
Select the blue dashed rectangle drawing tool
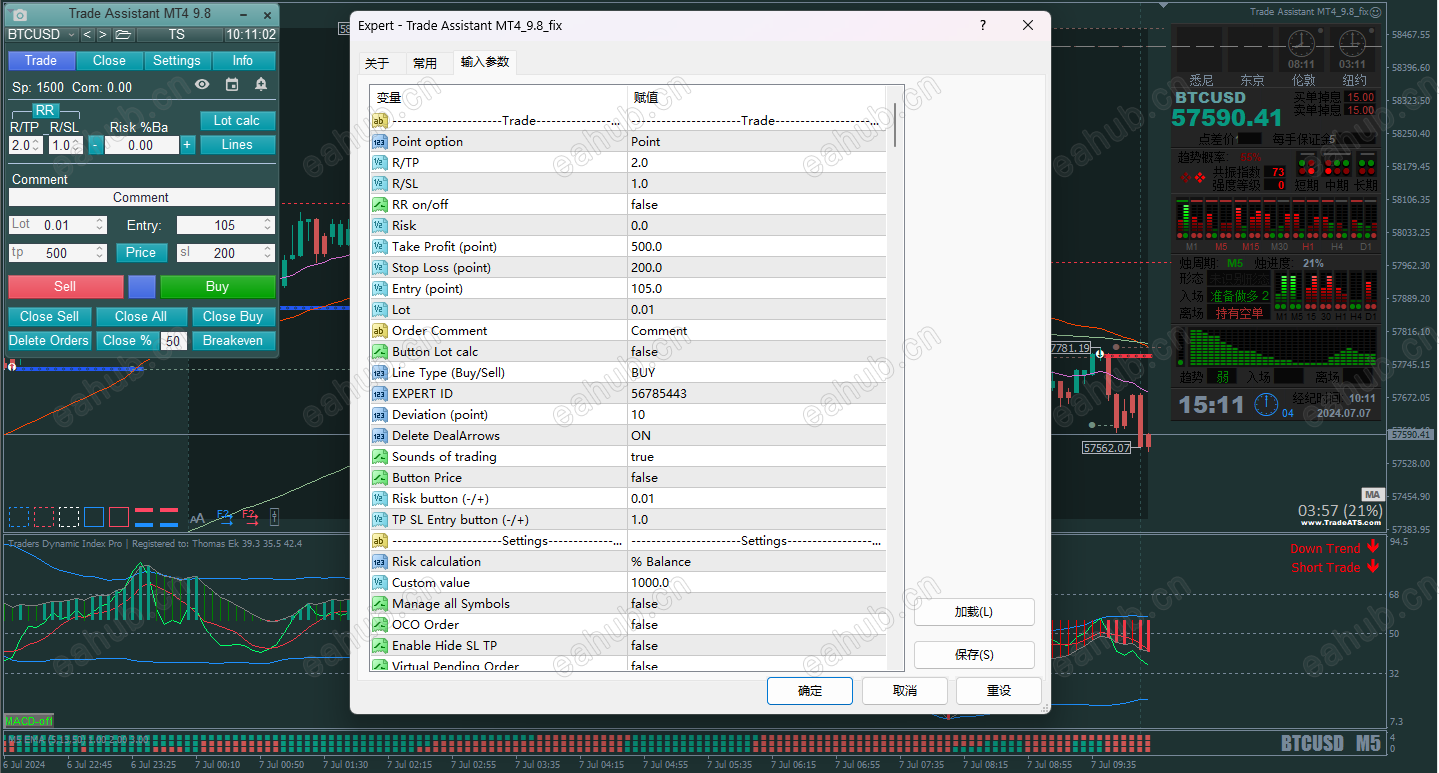19,517
